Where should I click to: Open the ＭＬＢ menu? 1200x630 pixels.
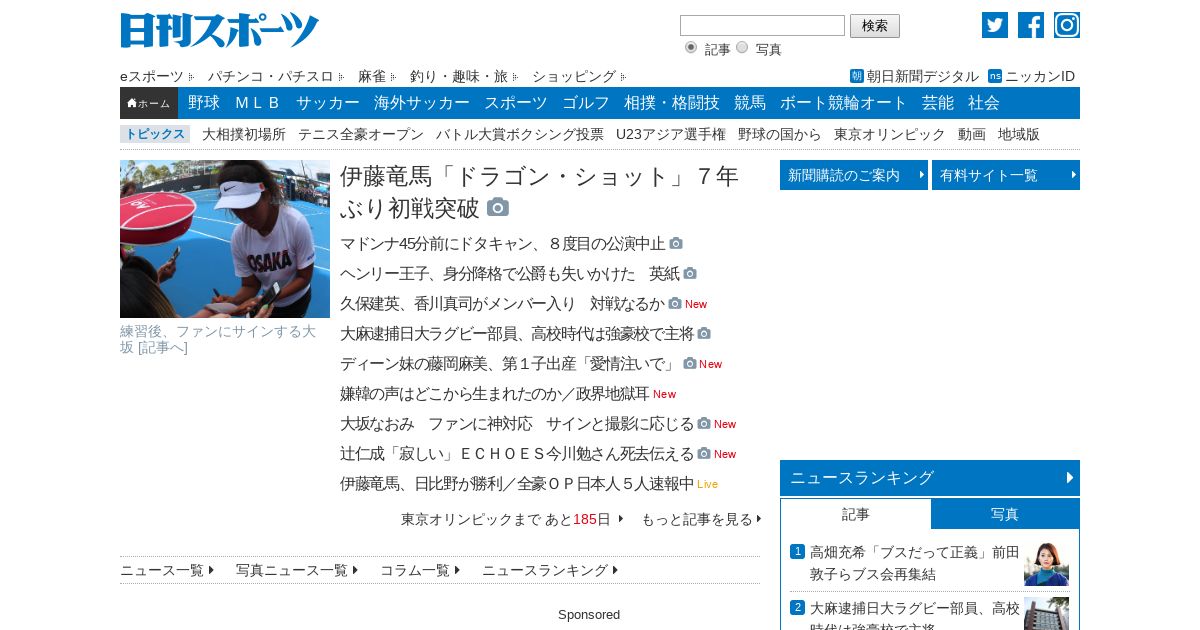[x=258, y=103]
